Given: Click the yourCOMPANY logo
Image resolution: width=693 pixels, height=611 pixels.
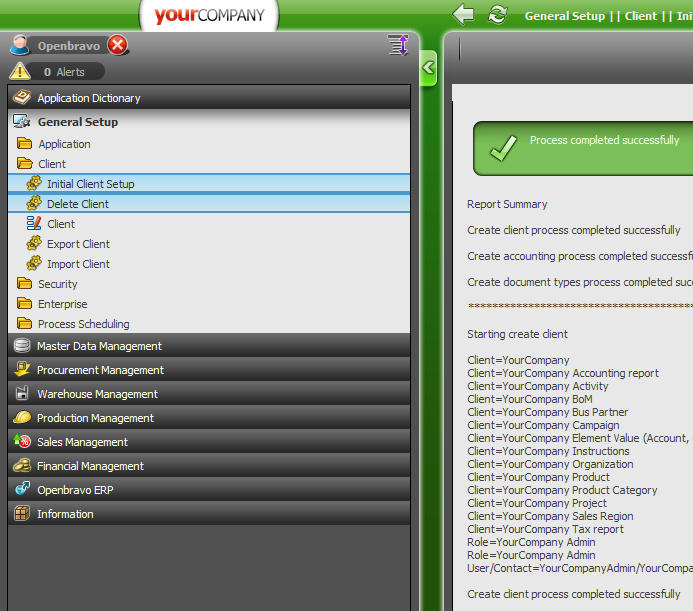Looking at the screenshot, I should point(209,15).
